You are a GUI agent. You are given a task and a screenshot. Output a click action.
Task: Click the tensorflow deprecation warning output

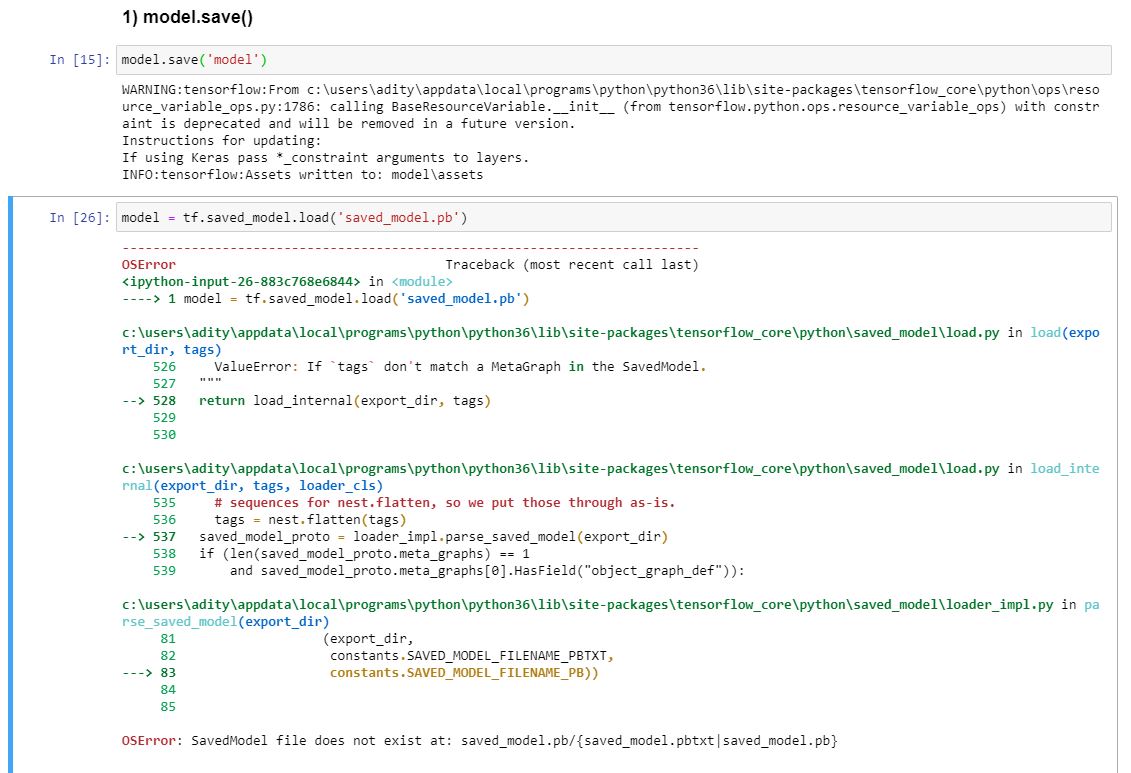(500, 105)
